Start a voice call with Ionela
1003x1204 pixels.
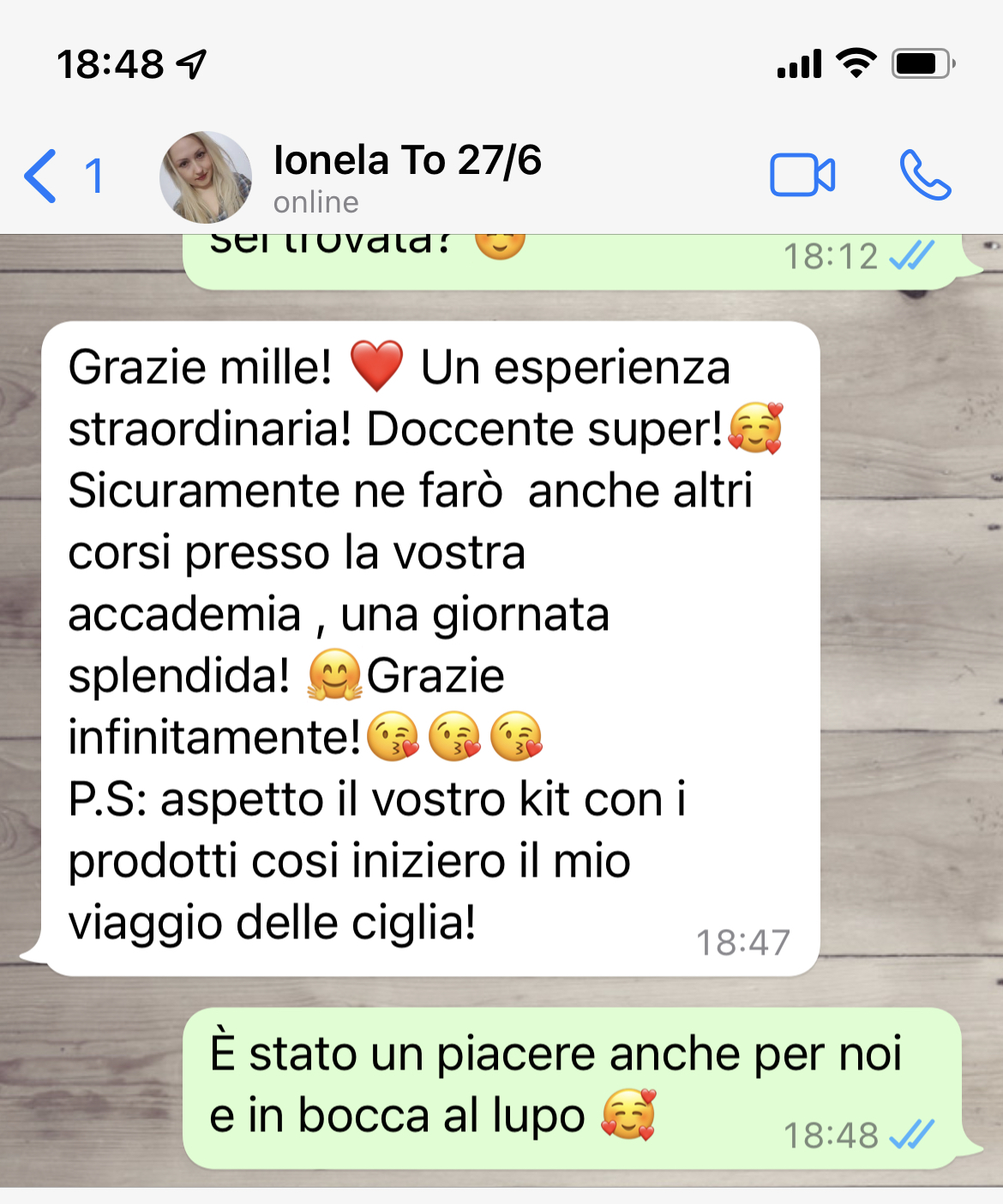[x=926, y=176]
